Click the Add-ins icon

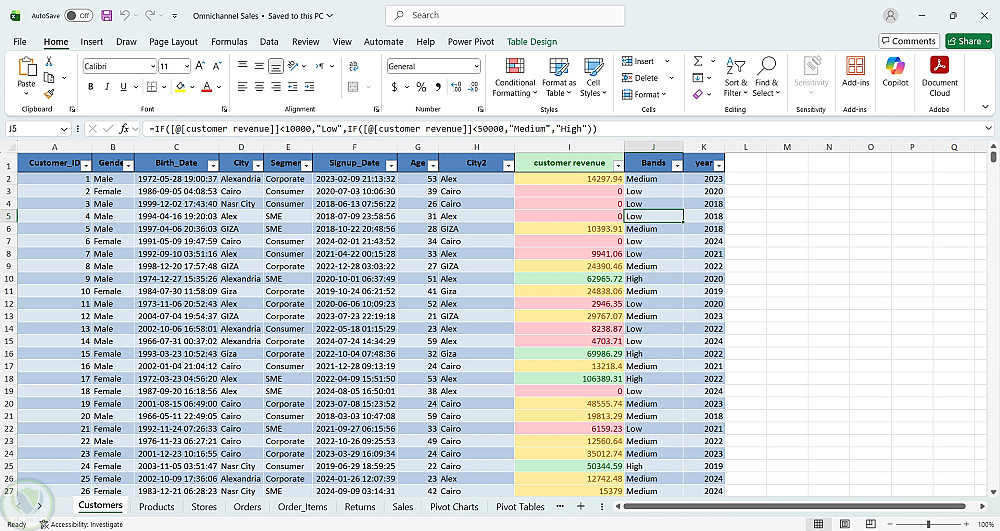[x=855, y=67]
